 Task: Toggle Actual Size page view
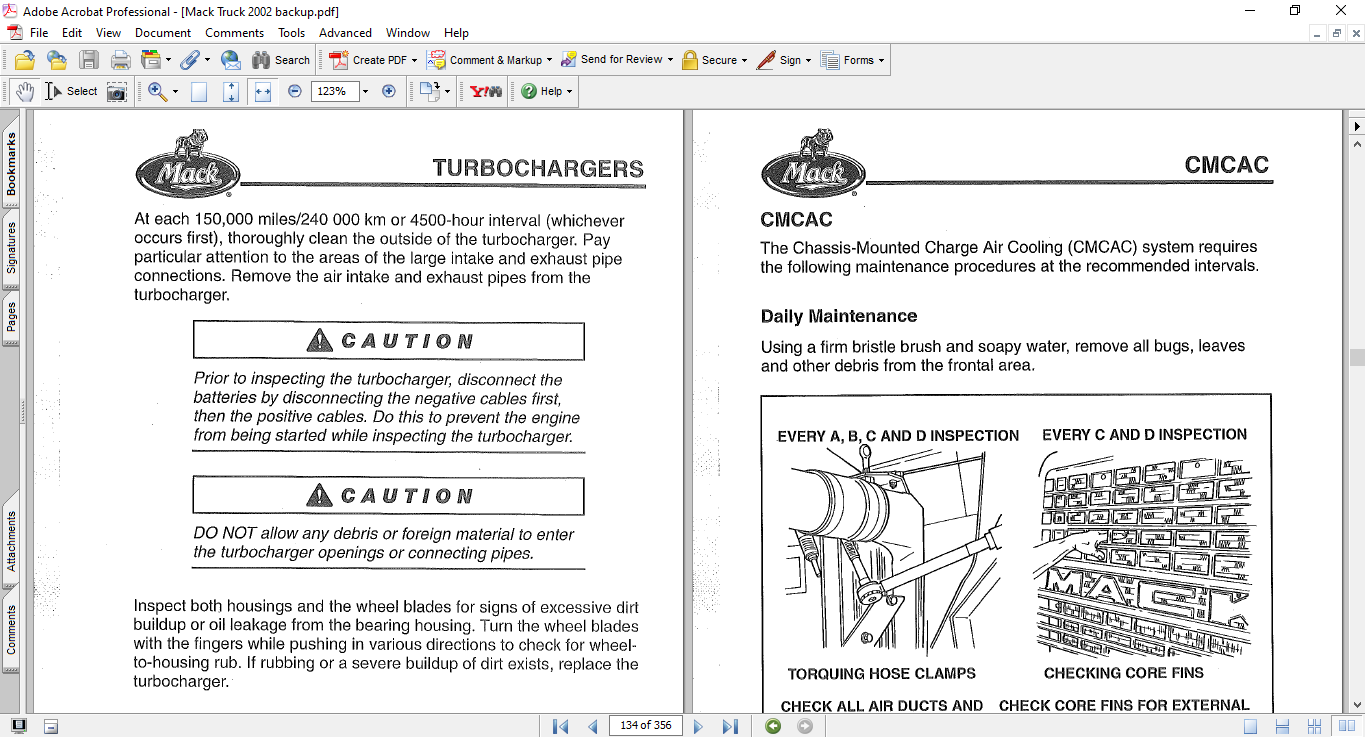point(199,91)
